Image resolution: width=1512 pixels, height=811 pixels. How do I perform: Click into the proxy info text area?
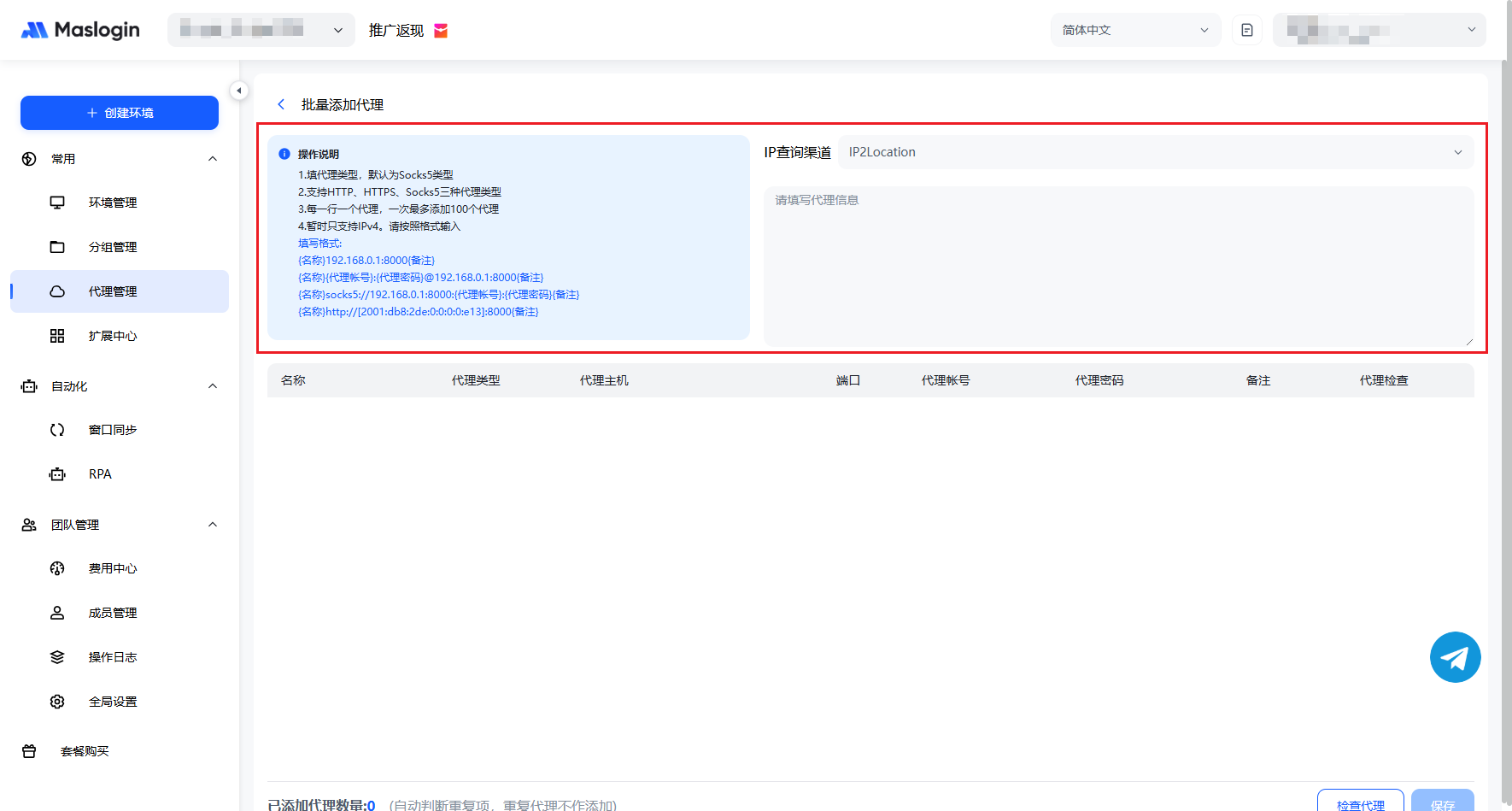pyautogui.click(x=1118, y=265)
